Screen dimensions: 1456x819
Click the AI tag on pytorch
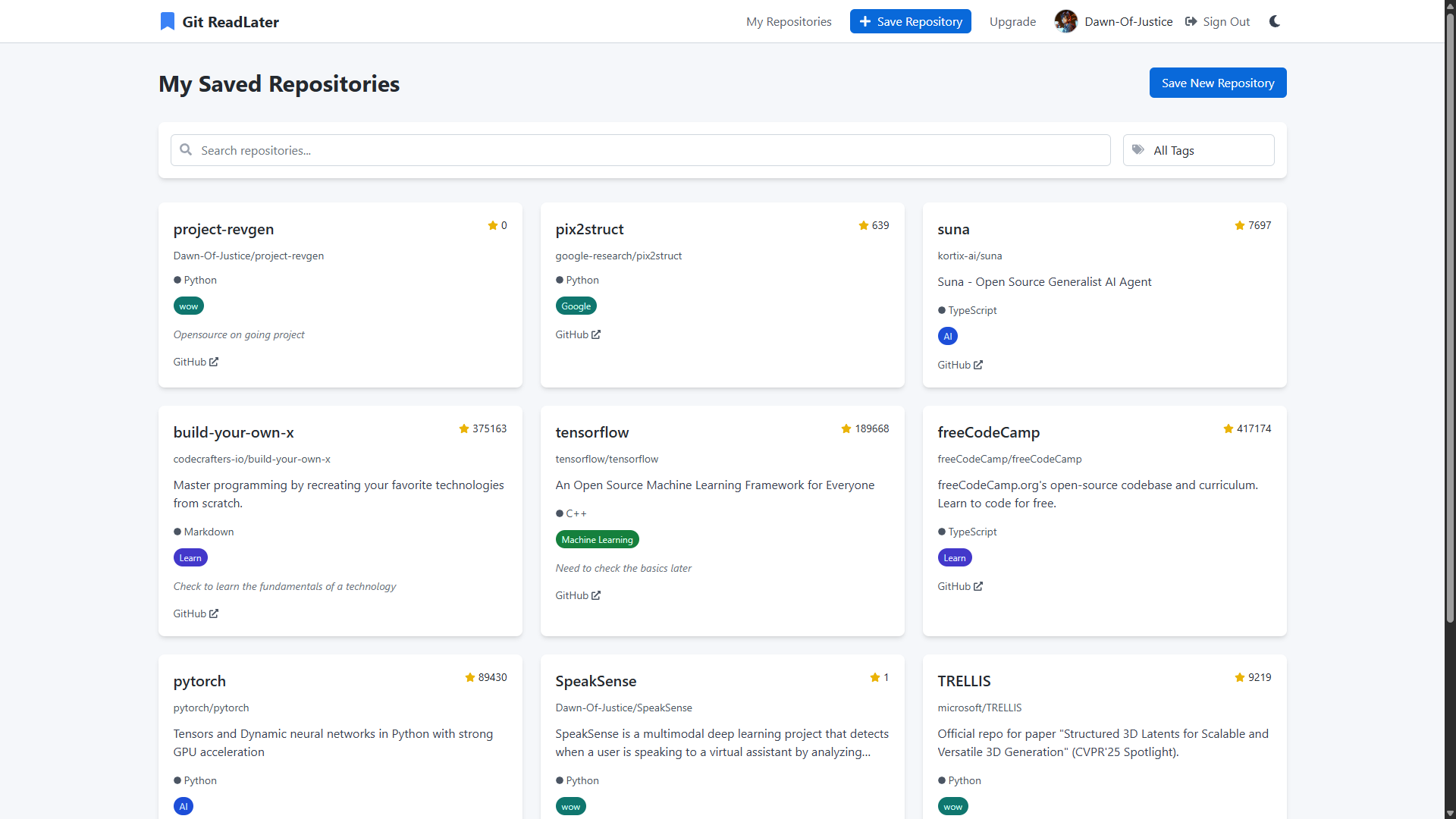(x=184, y=807)
